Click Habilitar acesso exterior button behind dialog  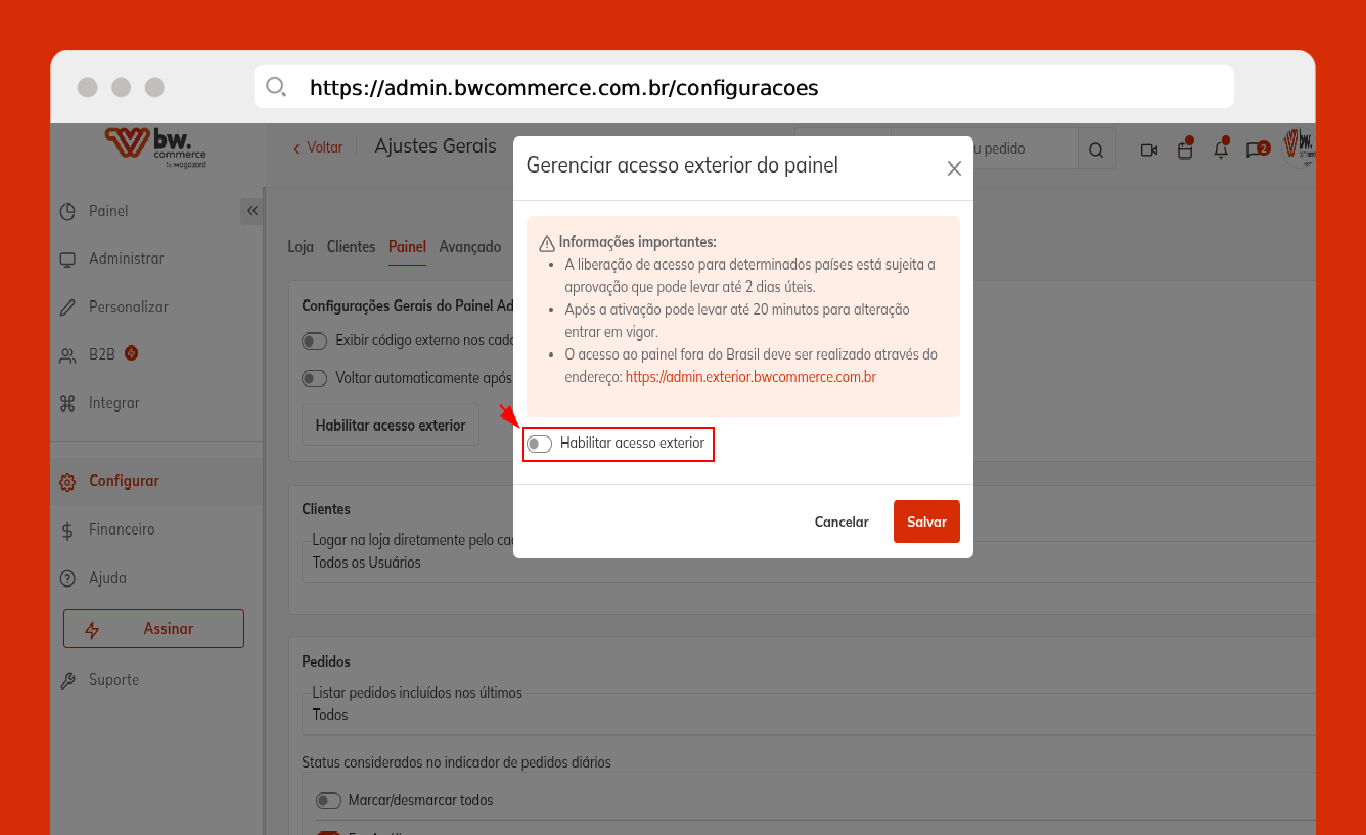click(x=390, y=425)
